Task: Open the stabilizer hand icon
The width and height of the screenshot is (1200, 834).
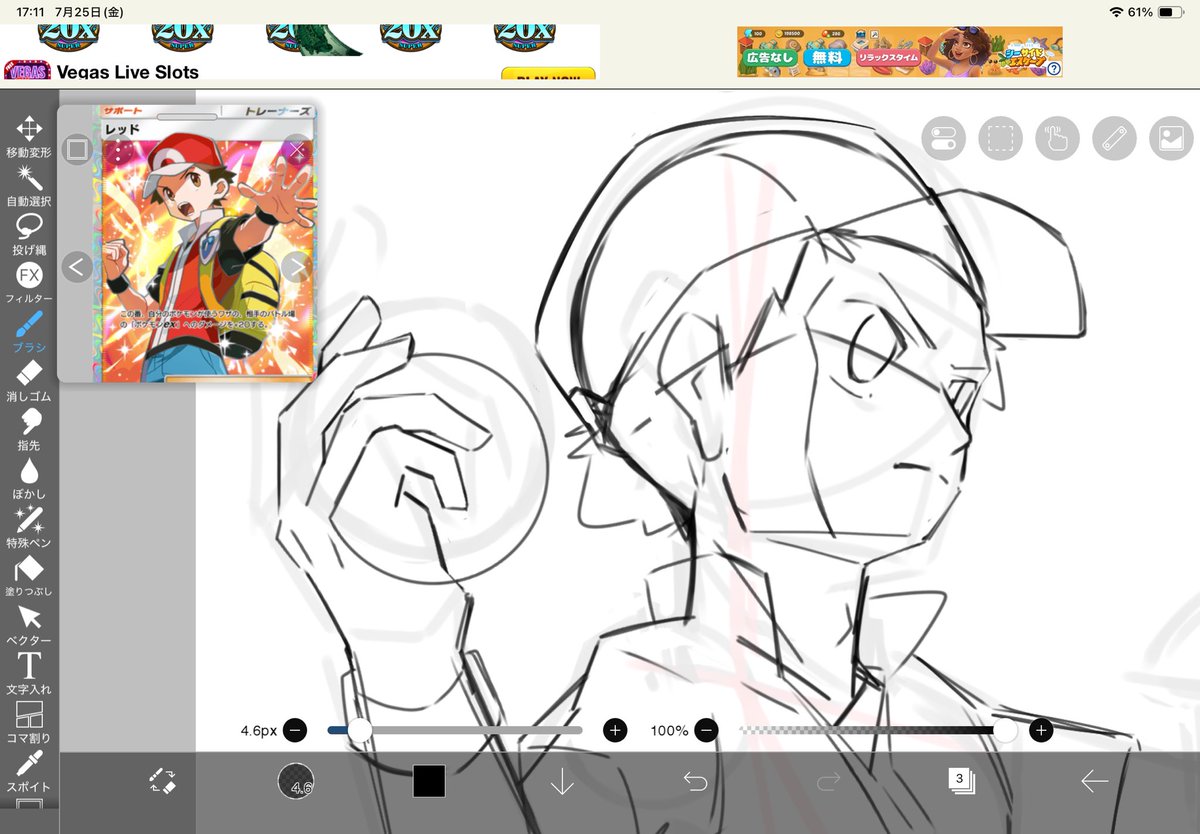Action: (1057, 139)
